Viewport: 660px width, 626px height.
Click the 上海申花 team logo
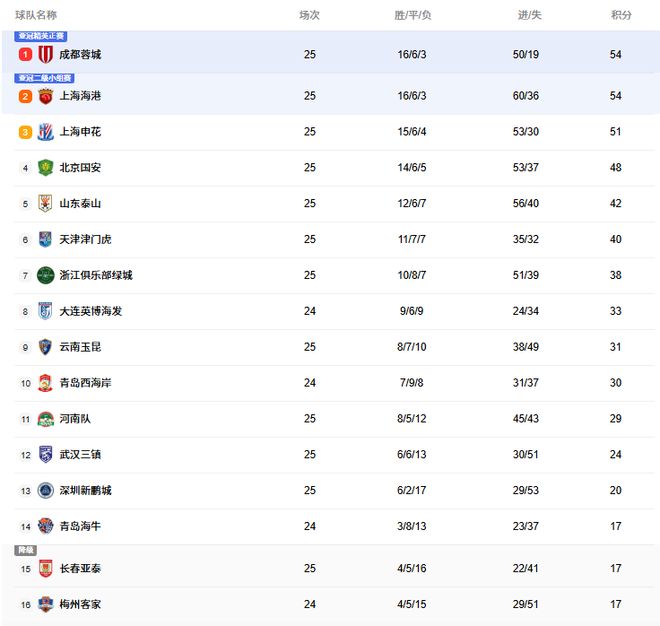point(45,132)
